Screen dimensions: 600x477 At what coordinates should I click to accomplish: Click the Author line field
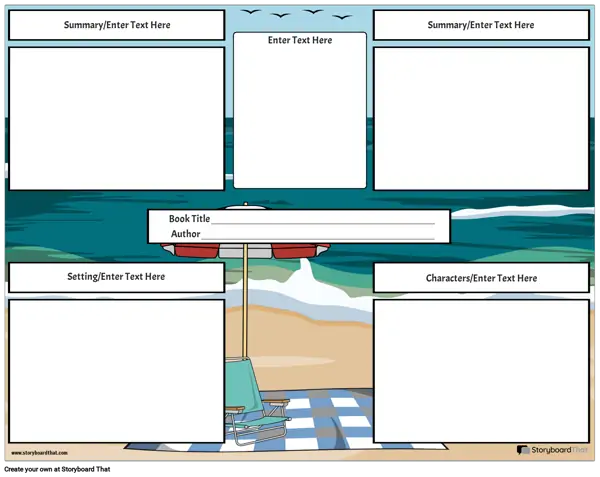pos(318,234)
